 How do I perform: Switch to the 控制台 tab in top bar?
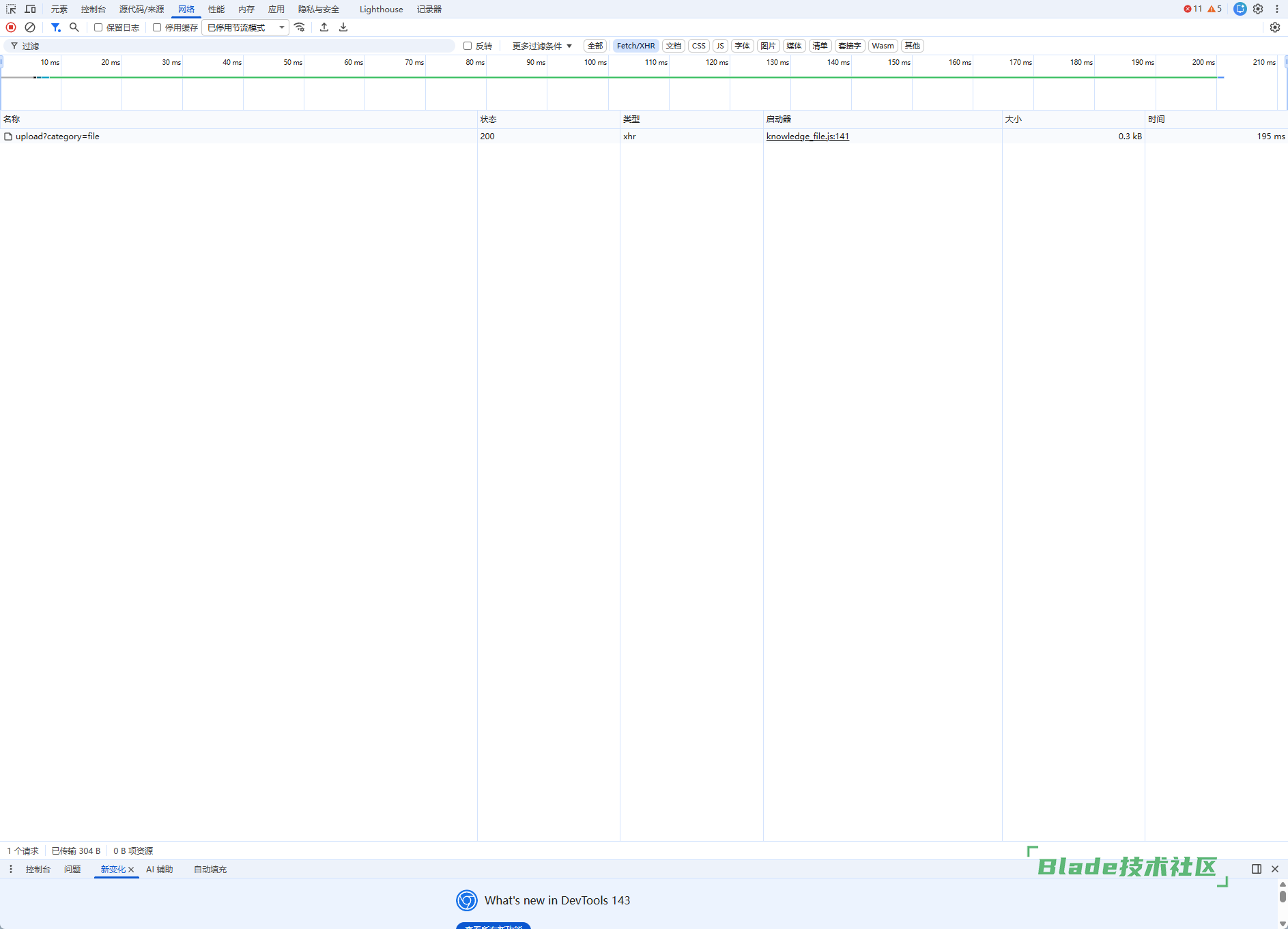93,9
